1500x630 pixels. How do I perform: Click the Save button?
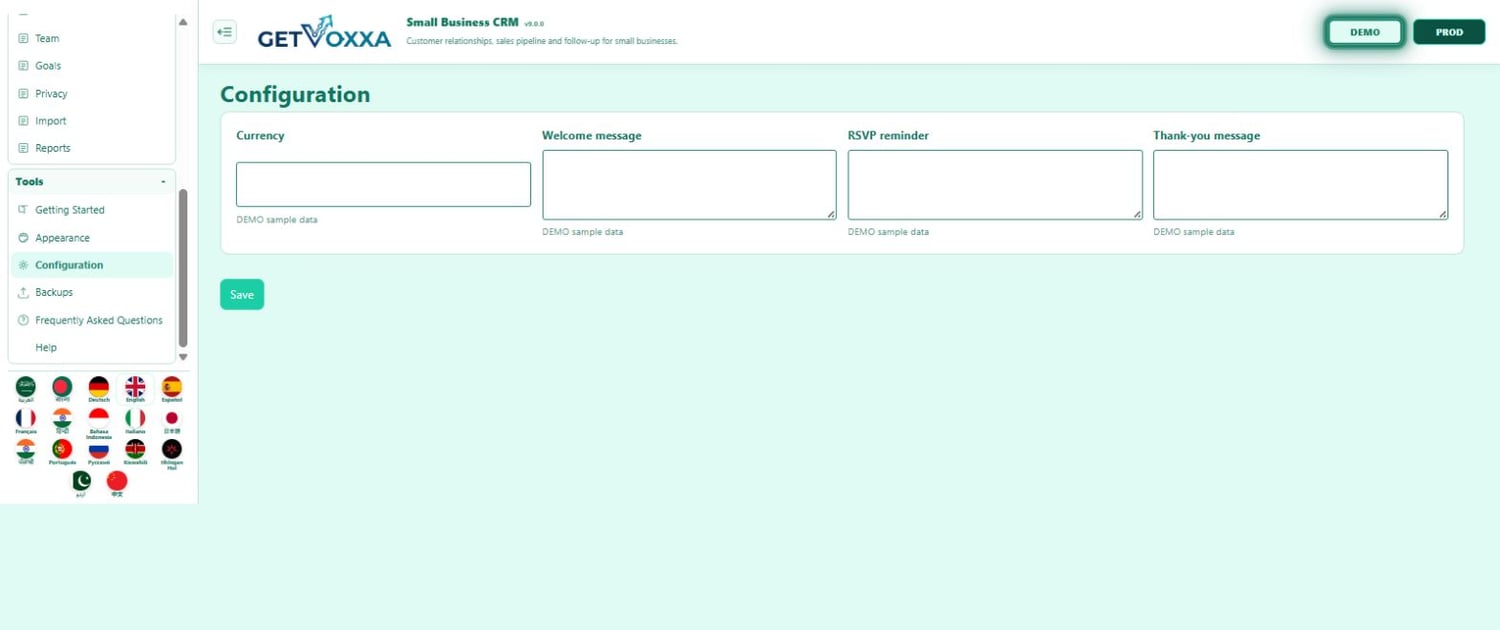tap(242, 294)
